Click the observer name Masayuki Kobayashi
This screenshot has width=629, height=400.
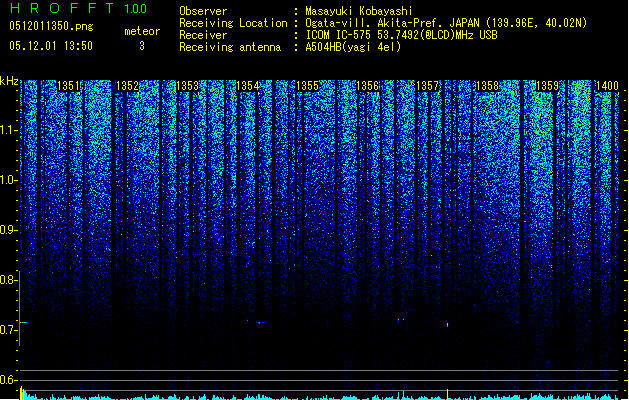(359, 11)
